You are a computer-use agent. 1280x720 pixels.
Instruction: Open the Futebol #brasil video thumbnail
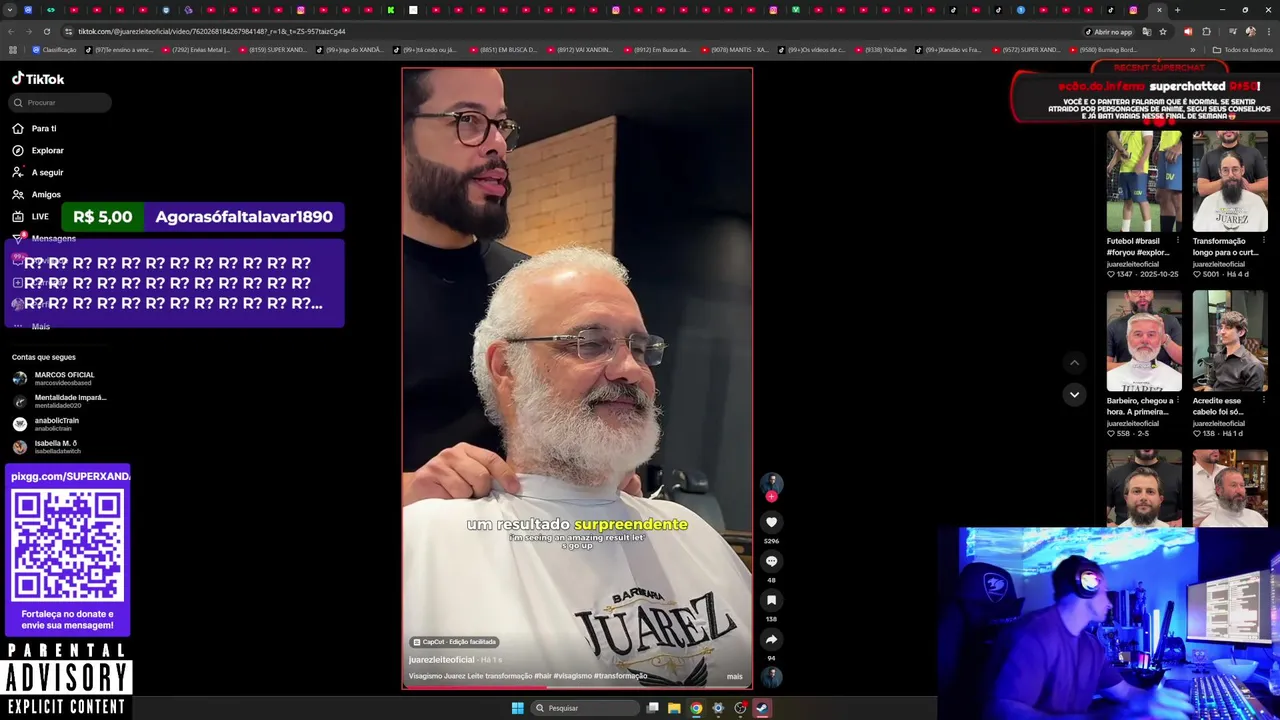coord(1144,181)
